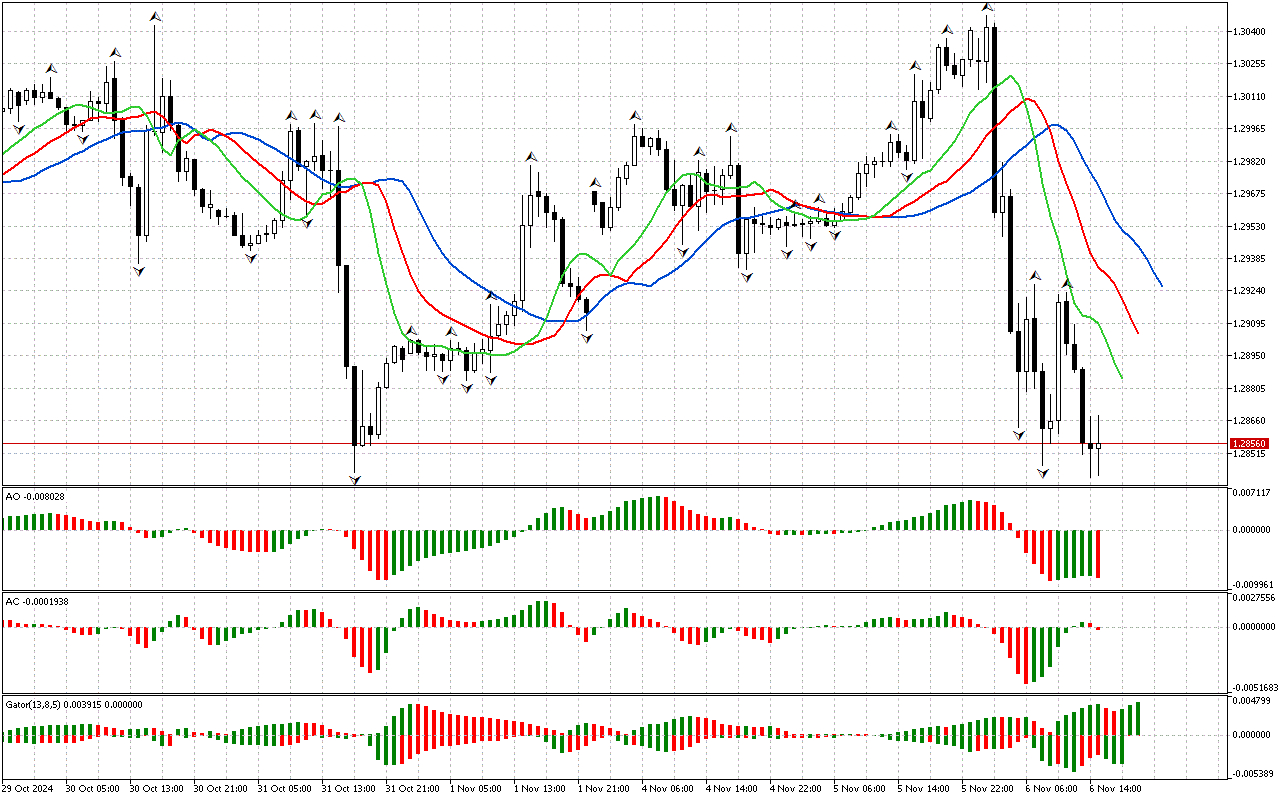Click the 1 Nov 13:00 time label
The image size is (1280, 800).
point(541,789)
